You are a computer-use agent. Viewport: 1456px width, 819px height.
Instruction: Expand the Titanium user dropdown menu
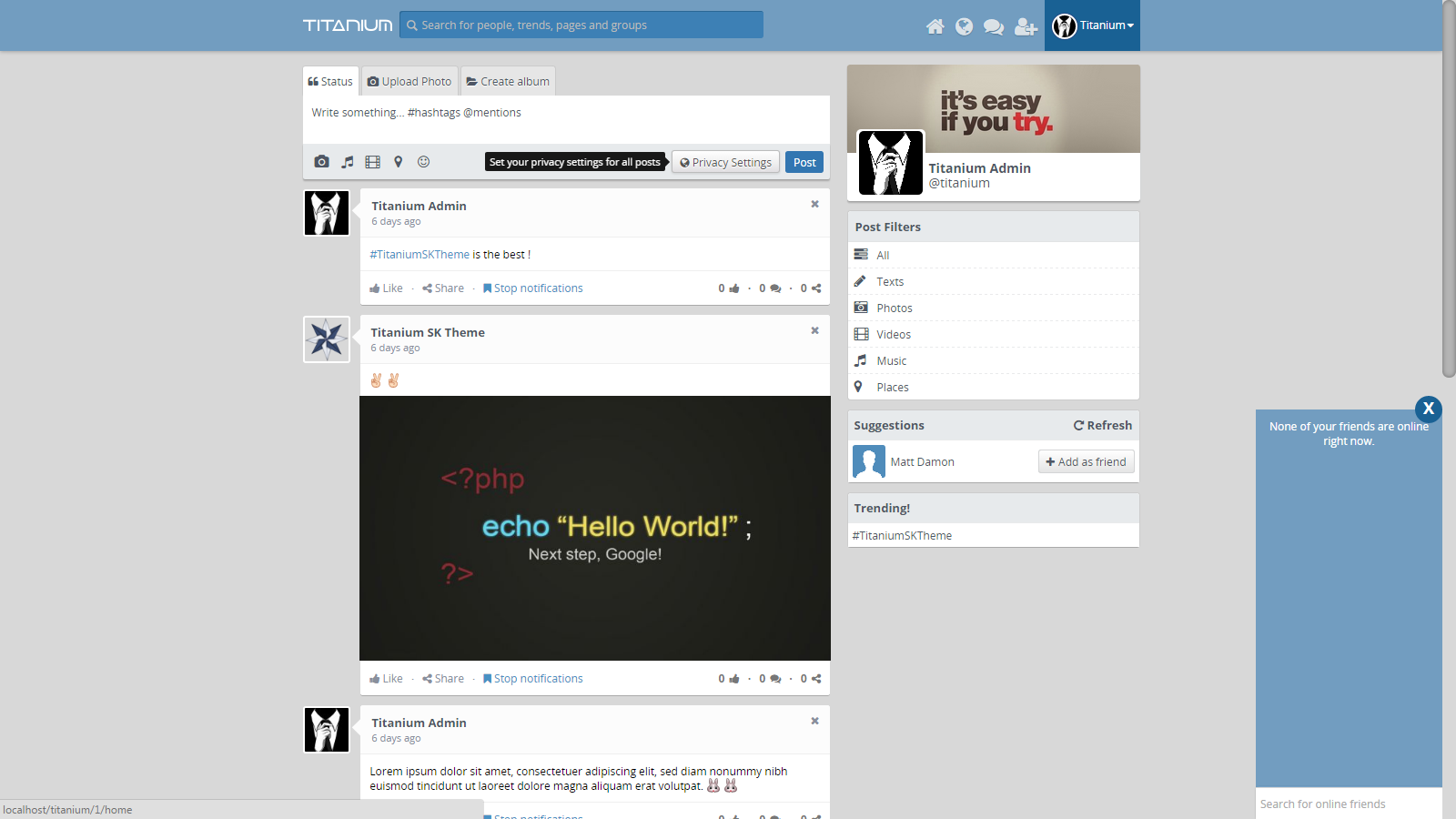pyautogui.click(x=1092, y=25)
